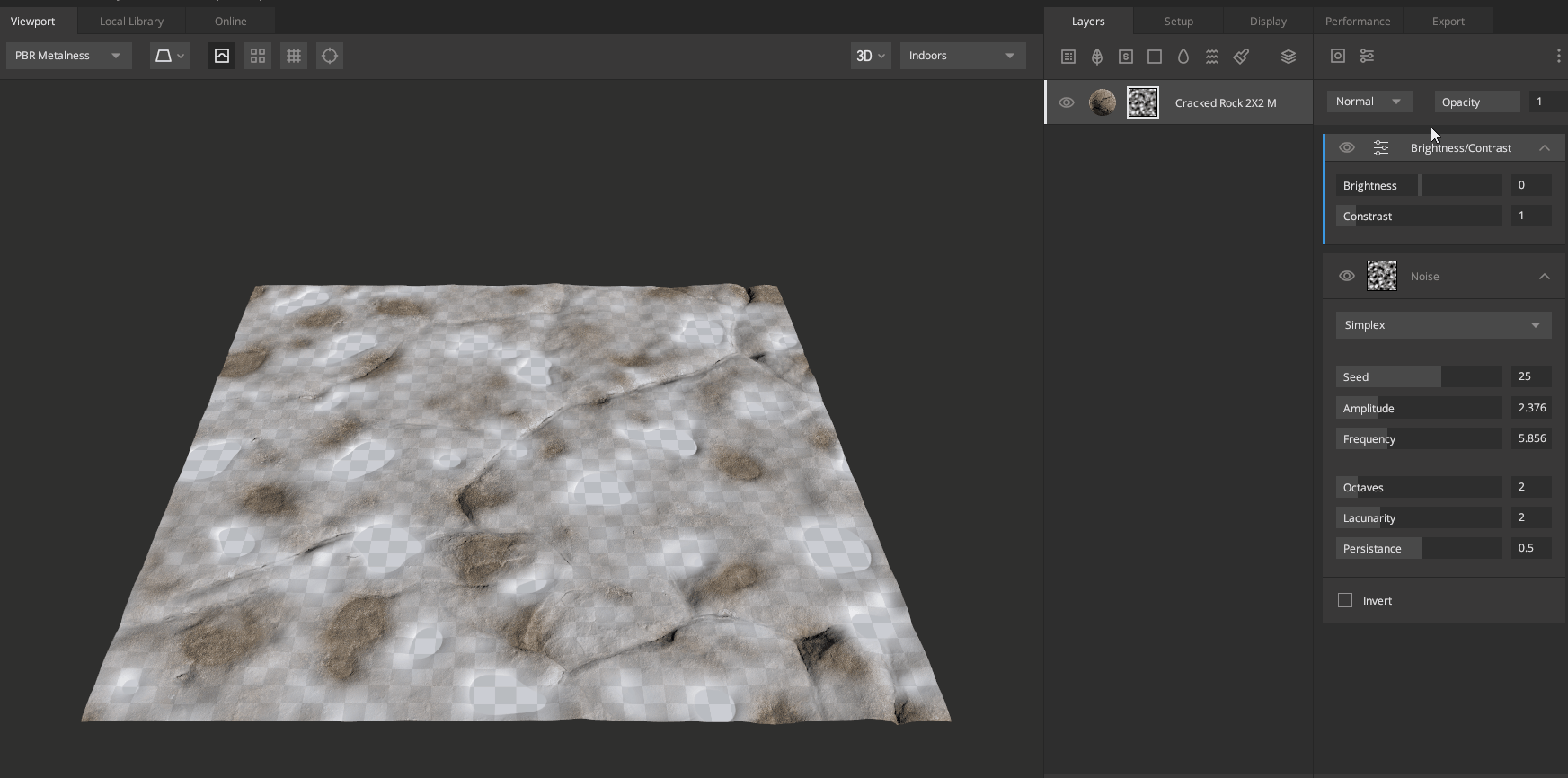1568x778 pixels.
Task: Click the Constrast slider
Action: click(x=1419, y=216)
